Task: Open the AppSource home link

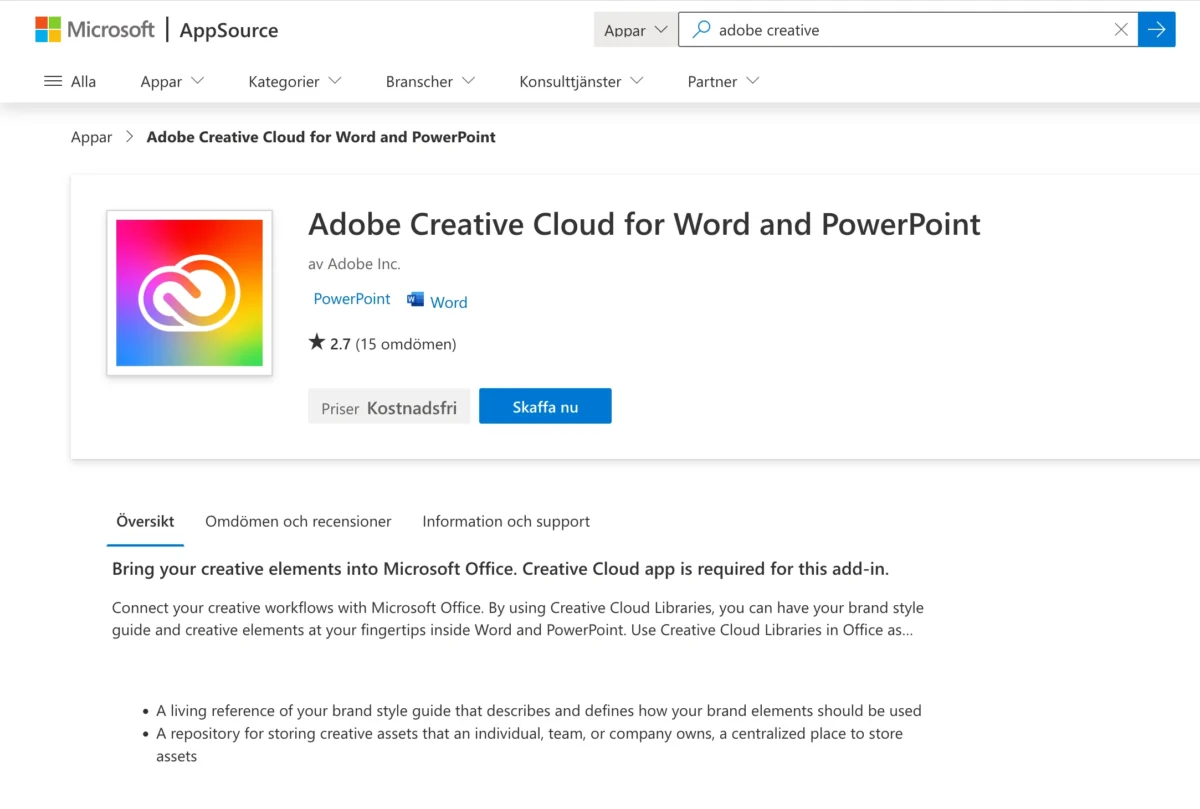Action: pos(229,30)
